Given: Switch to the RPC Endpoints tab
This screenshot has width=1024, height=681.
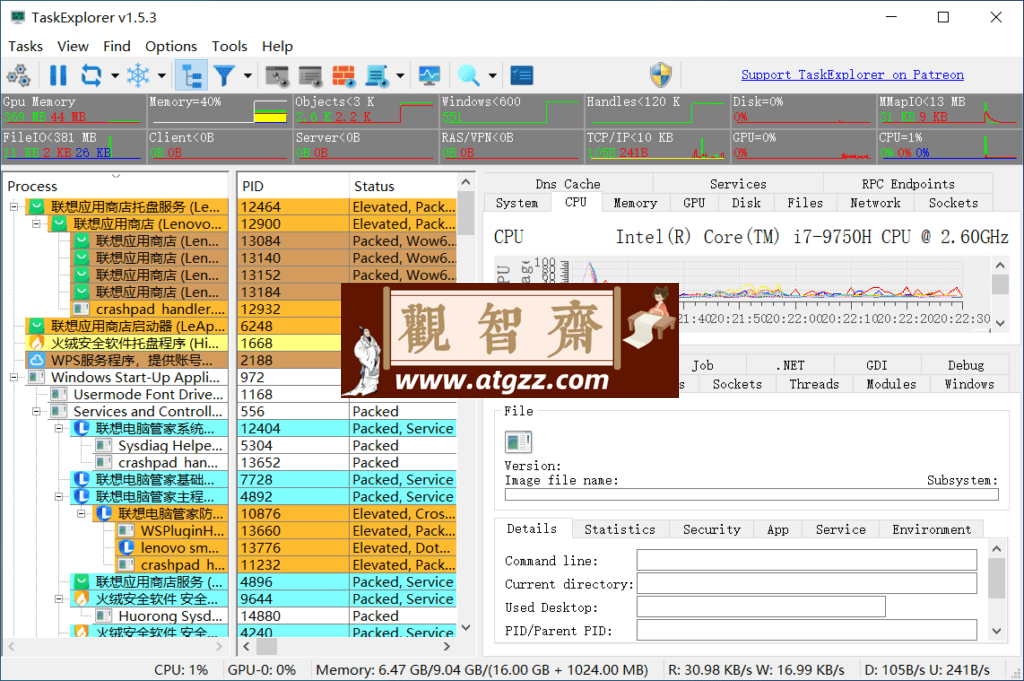Looking at the screenshot, I should coord(908,184).
